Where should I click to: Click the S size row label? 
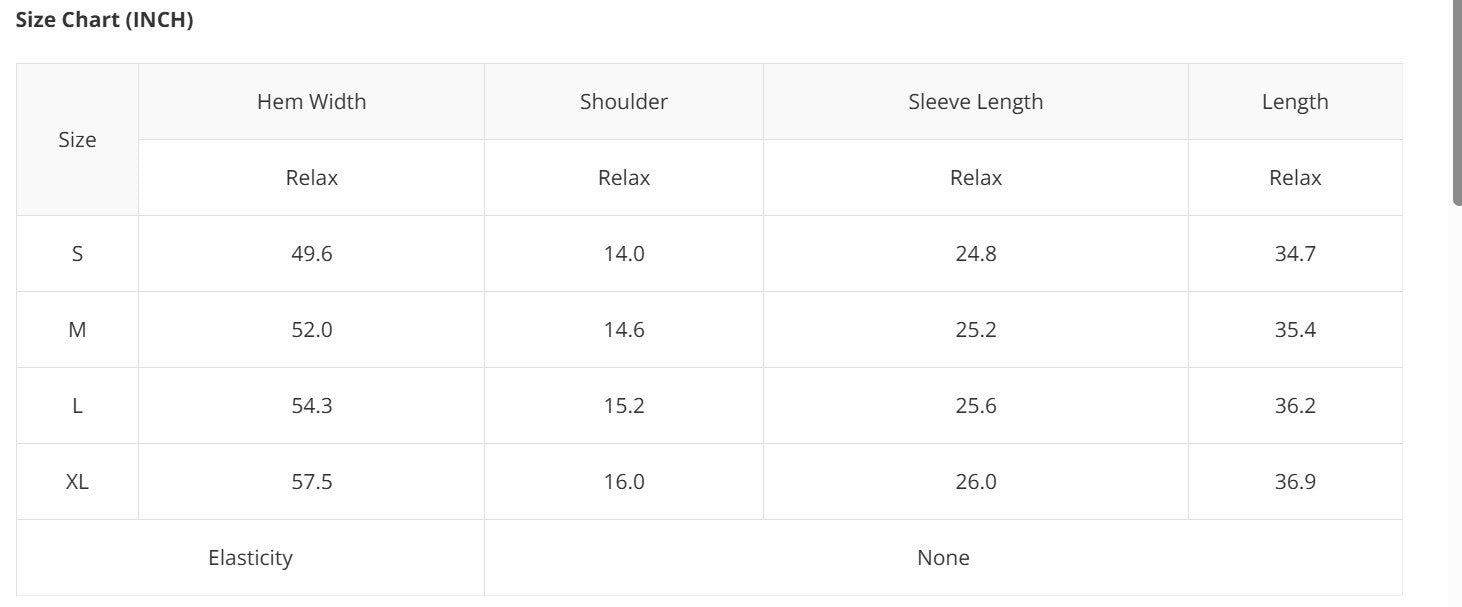tap(77, 254)
